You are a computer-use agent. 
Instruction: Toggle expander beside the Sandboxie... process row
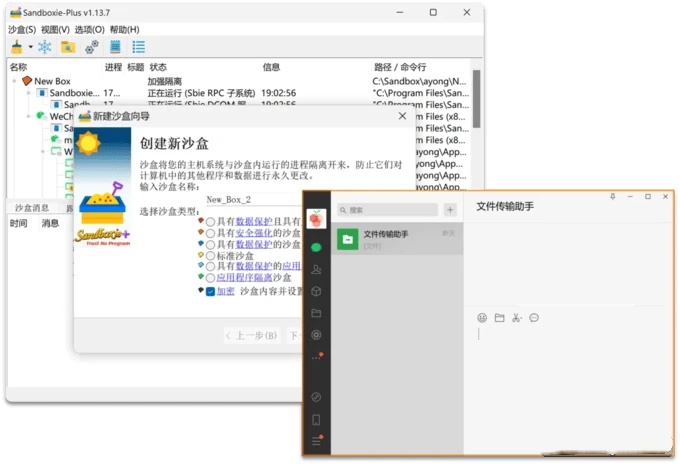pyautogui.click(x=29, y=93)
